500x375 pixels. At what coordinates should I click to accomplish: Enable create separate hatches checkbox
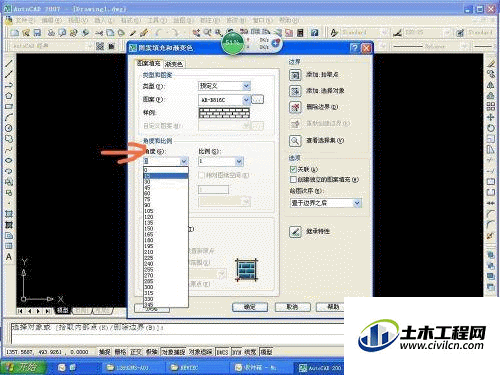293,180
